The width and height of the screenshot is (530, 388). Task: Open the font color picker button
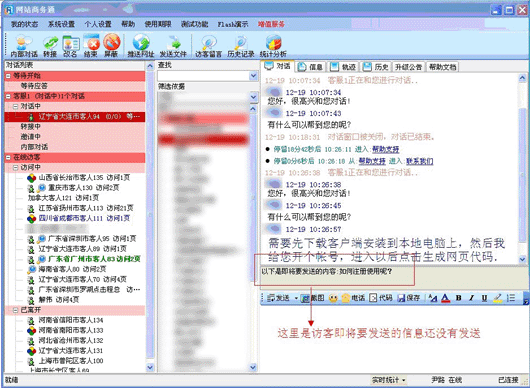click(445, 298)
